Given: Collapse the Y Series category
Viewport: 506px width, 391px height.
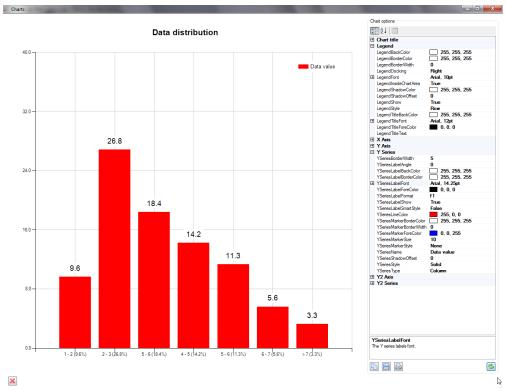Looking at the screenshot, I should coord(372,152).
